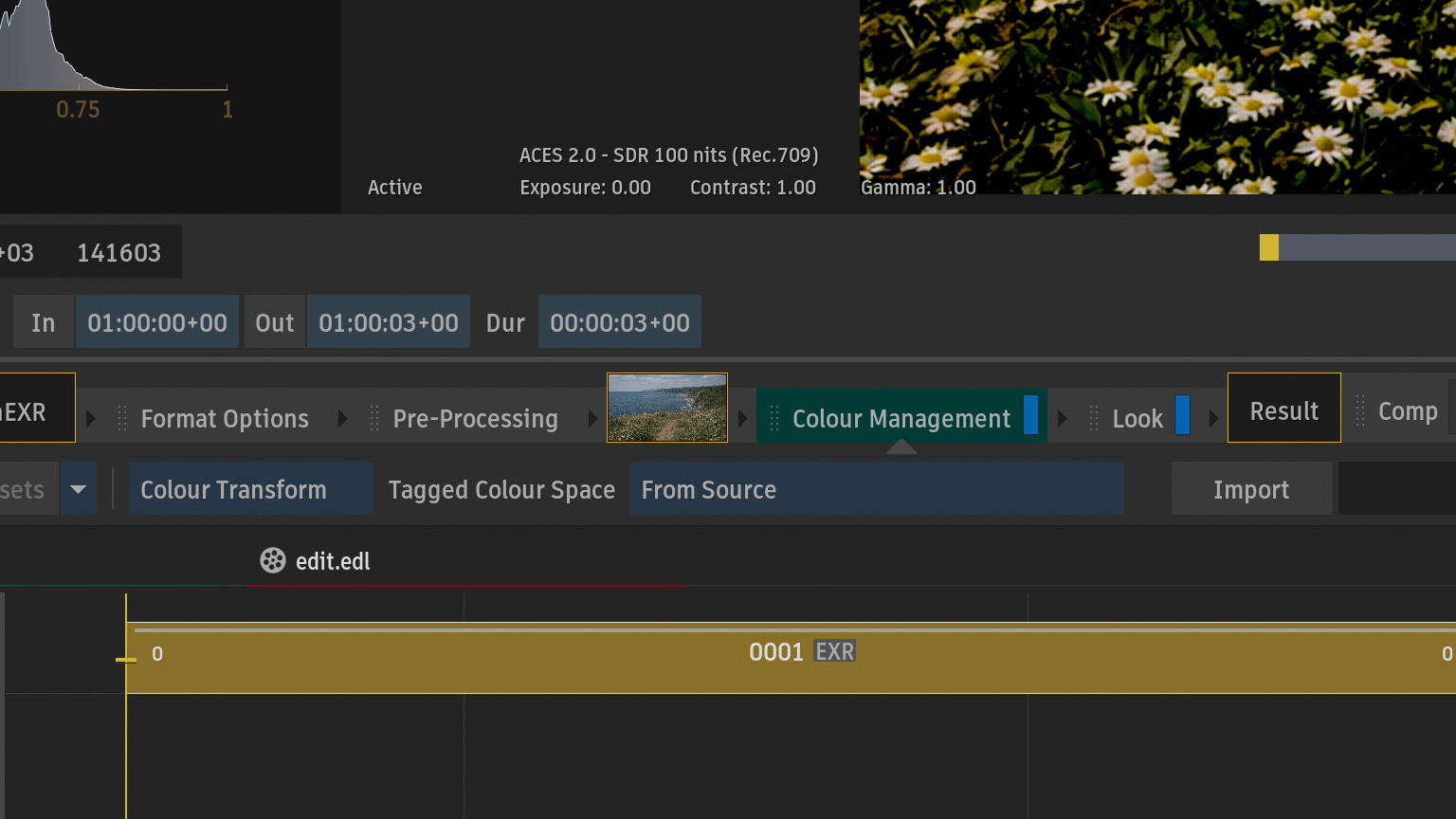Click the grip handle next to Pre-Processing
Image resolution: width=1456 pixels, height=819 pixels.
click(x=374, y=418)
